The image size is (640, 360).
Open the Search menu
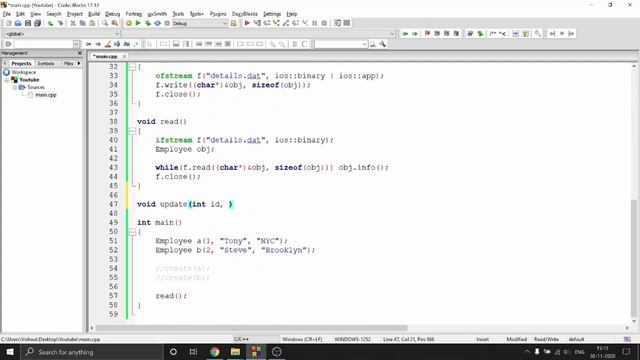tap(53, 14)
